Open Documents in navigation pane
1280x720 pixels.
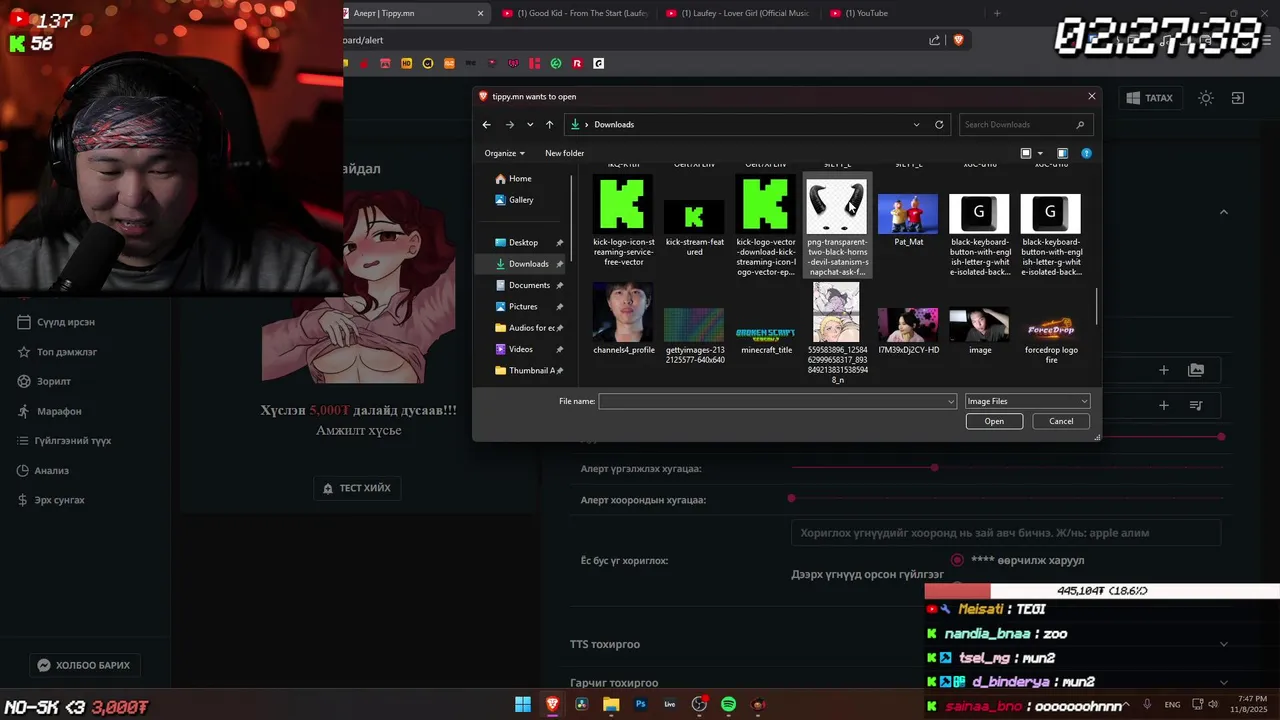click(529, 285)
